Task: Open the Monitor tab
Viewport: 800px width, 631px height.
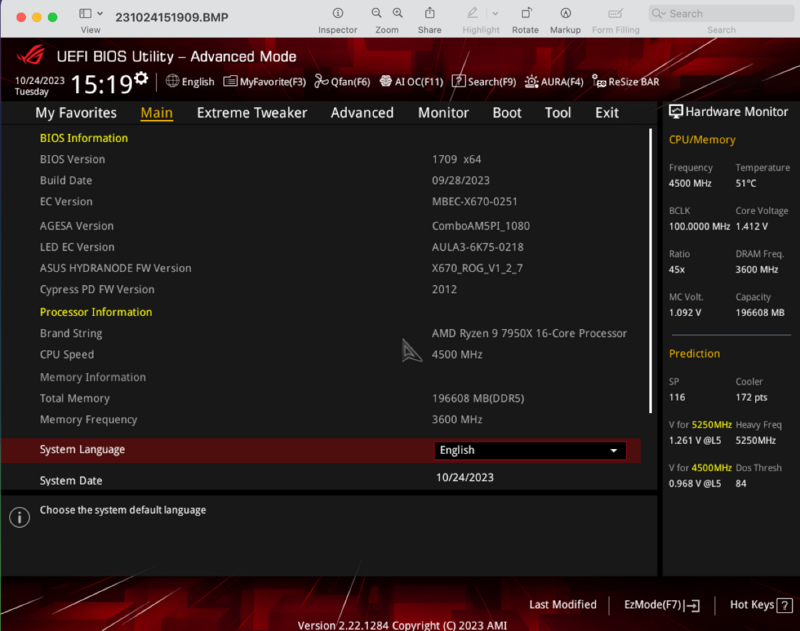Action: pyautogui.click(x=443, y=113)
